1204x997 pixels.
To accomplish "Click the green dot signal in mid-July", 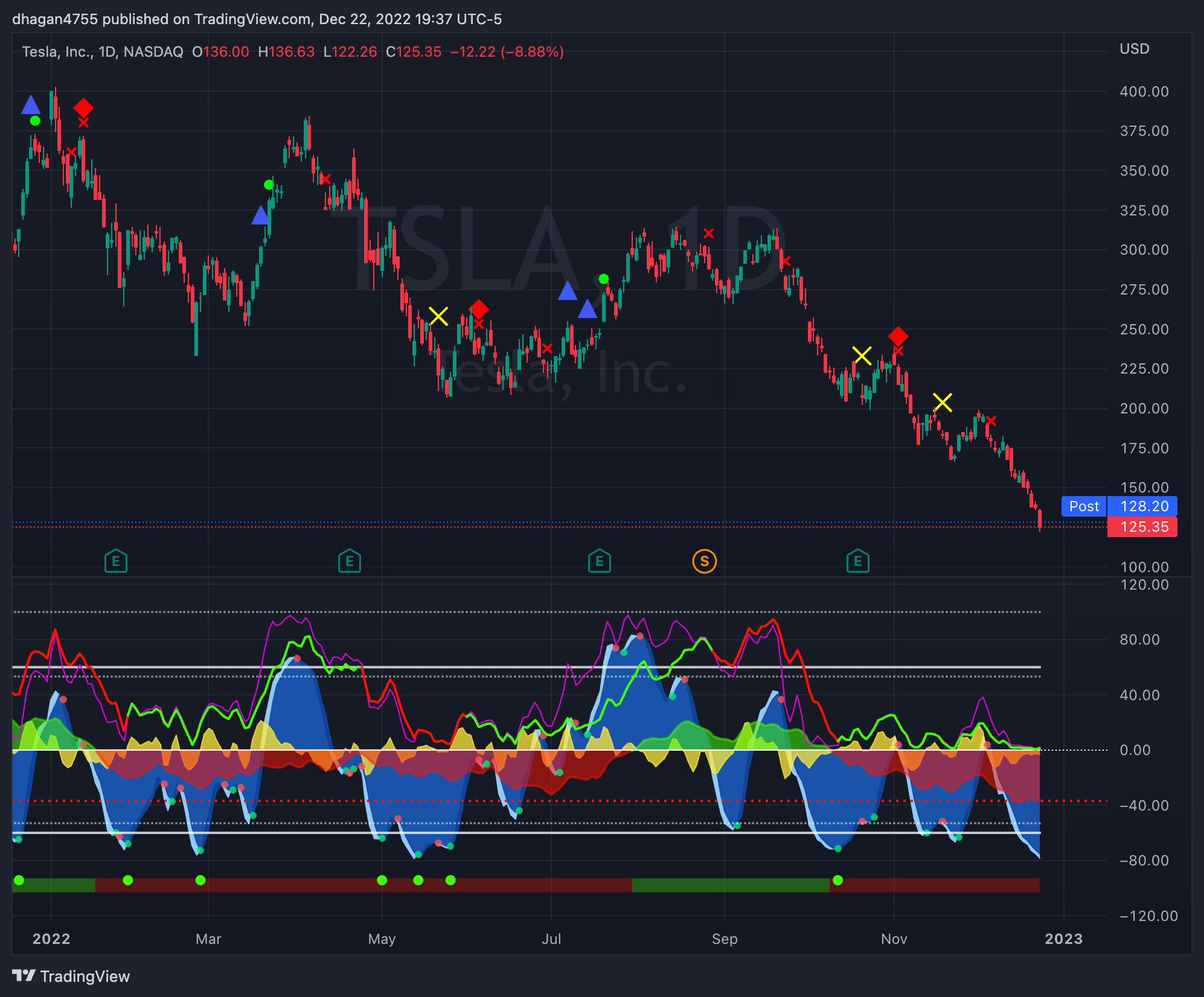I will 603,279.
